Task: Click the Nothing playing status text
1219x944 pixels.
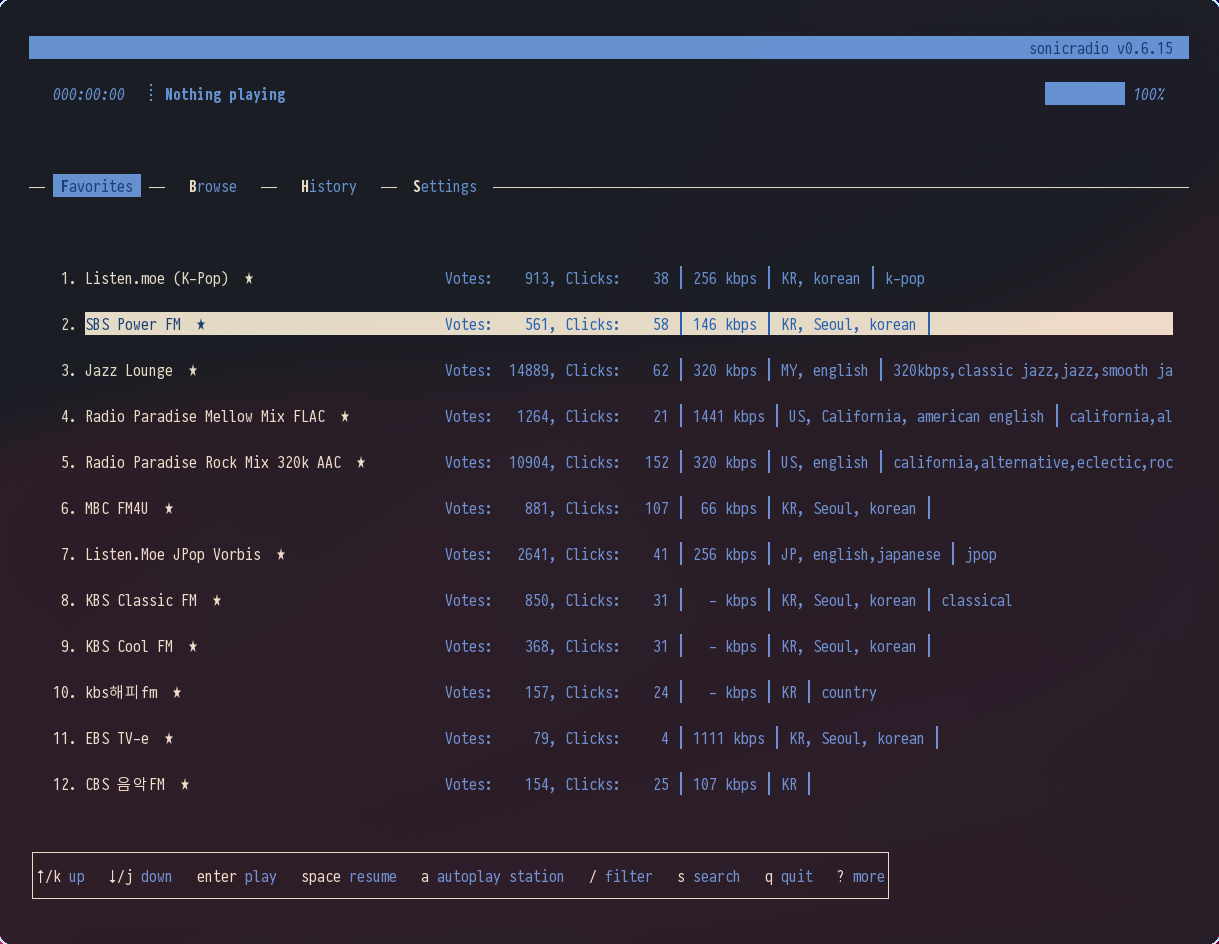Action: coord(225,94)
